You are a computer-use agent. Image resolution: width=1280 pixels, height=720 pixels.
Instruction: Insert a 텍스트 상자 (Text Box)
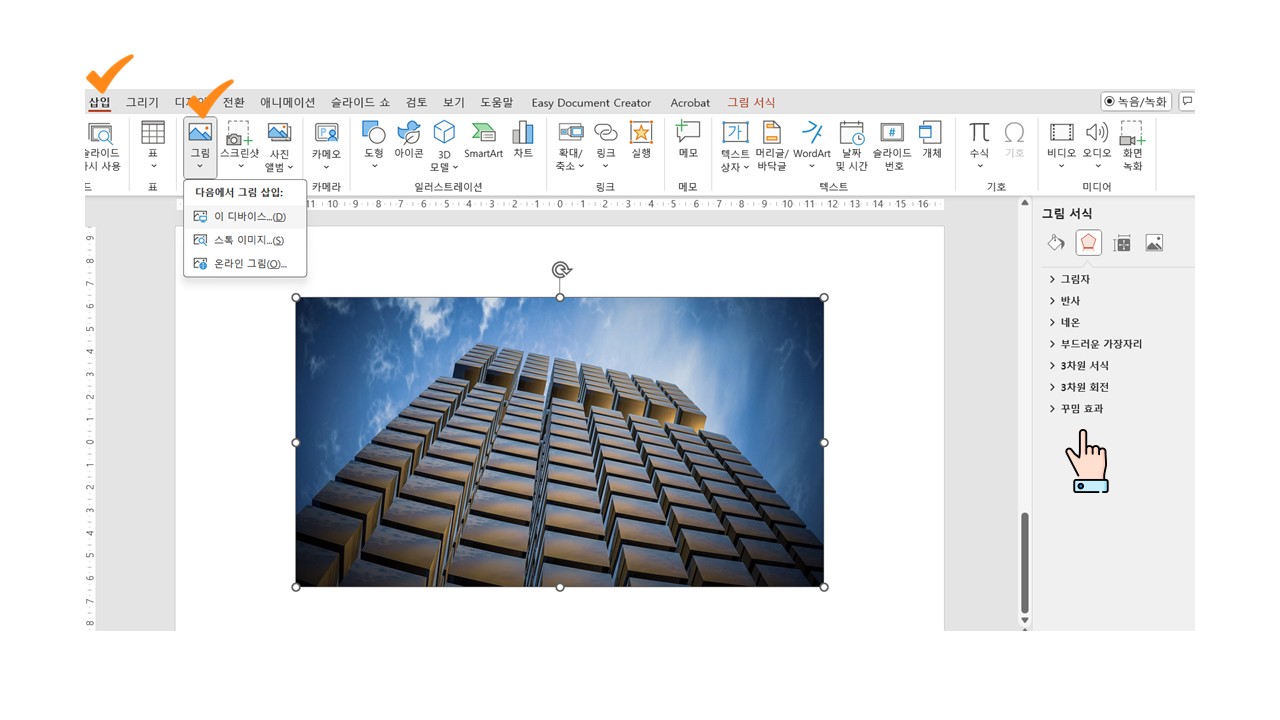point(735,147)
